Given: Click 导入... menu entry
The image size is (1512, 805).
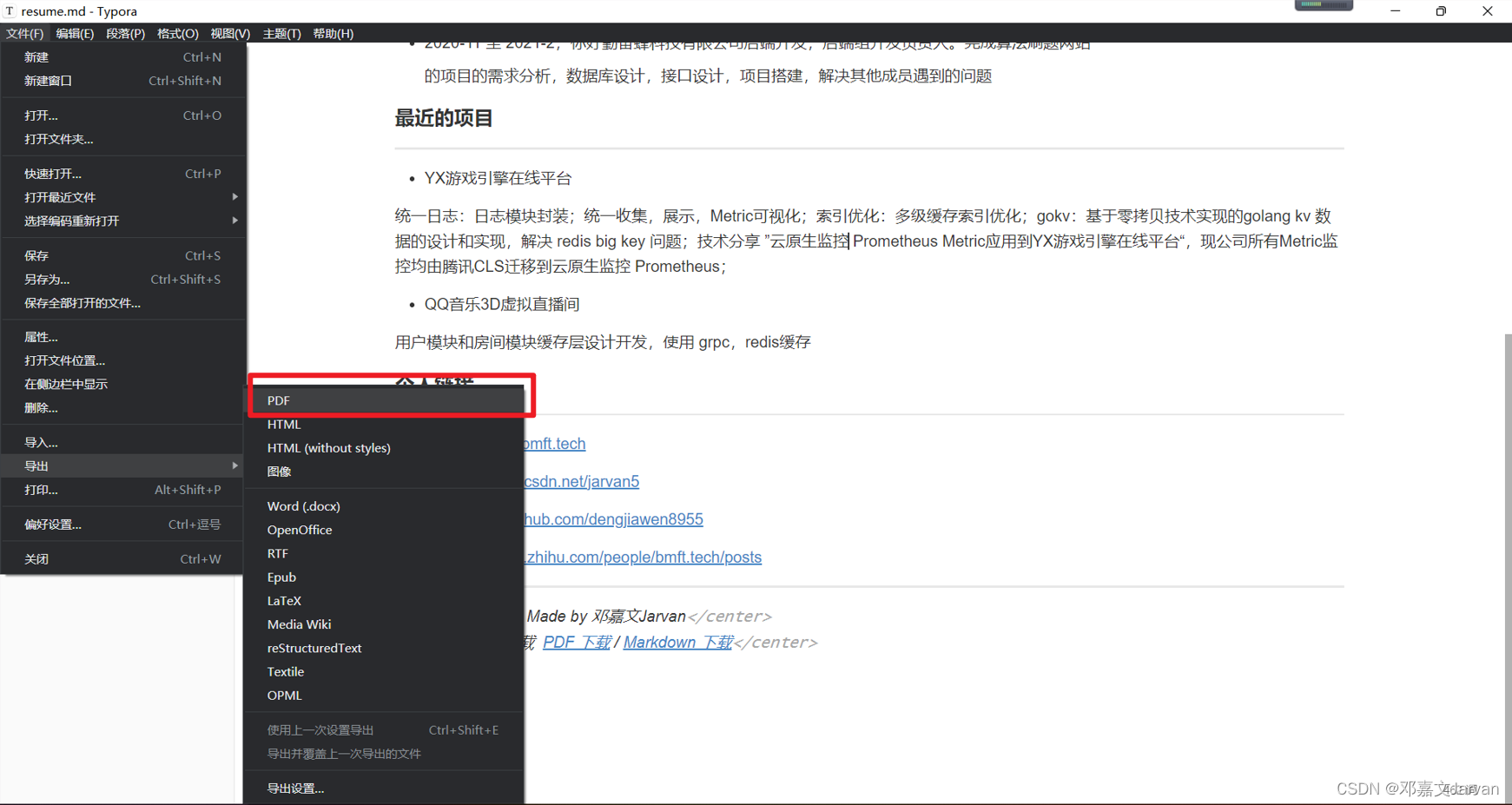Looking at the screenshot, I should pos(123,443).
